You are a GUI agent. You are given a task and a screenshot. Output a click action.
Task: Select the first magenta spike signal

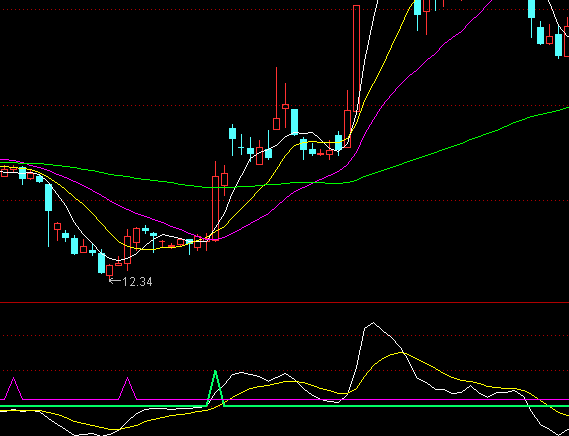(x=13, y=388)
